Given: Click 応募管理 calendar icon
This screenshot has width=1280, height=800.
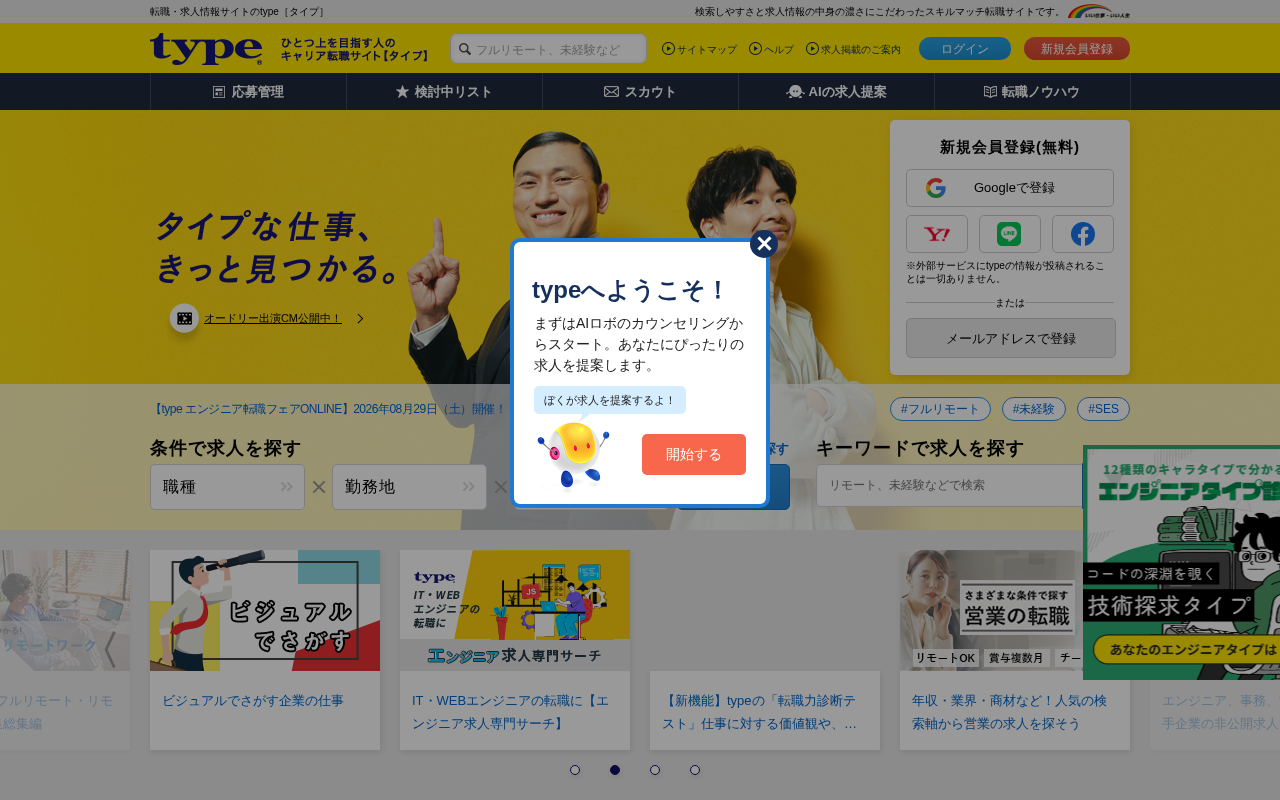Looking at the screenshot, I should [219, 92].
